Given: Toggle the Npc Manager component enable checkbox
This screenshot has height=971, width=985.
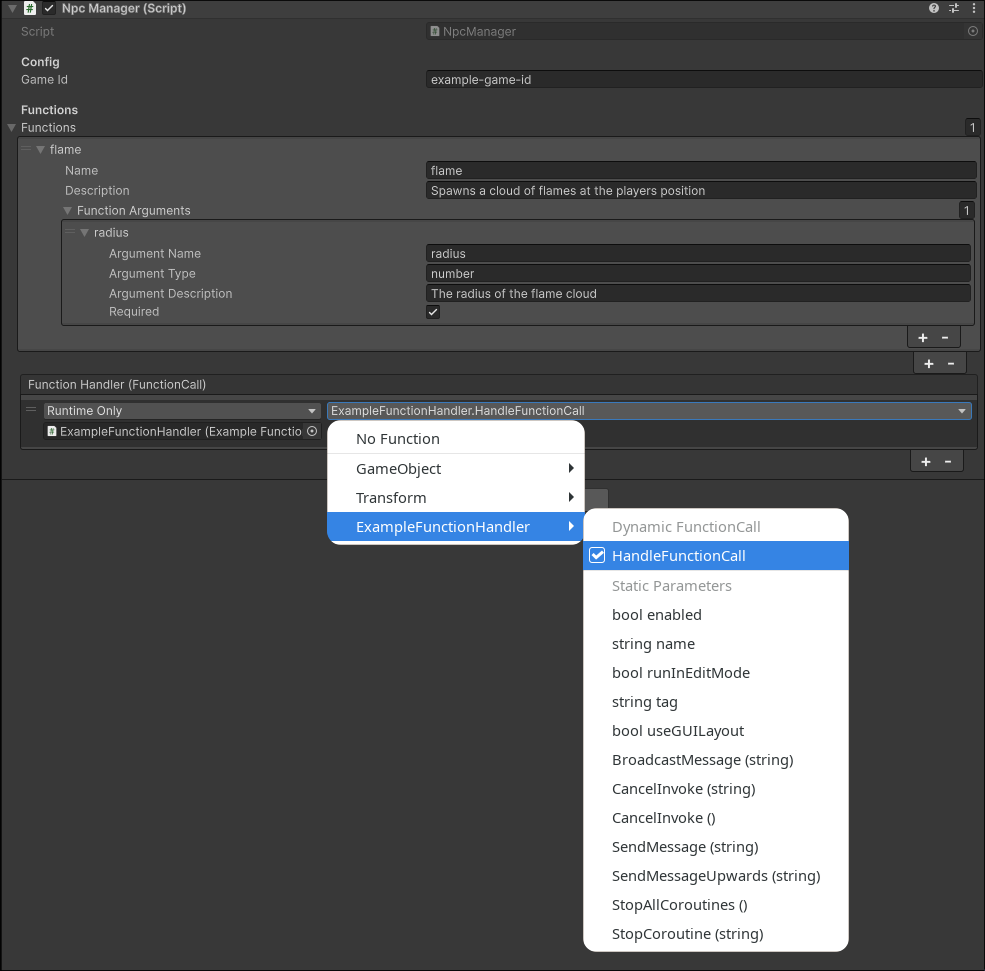Looking at the screenshot, I should coord(49,8).
